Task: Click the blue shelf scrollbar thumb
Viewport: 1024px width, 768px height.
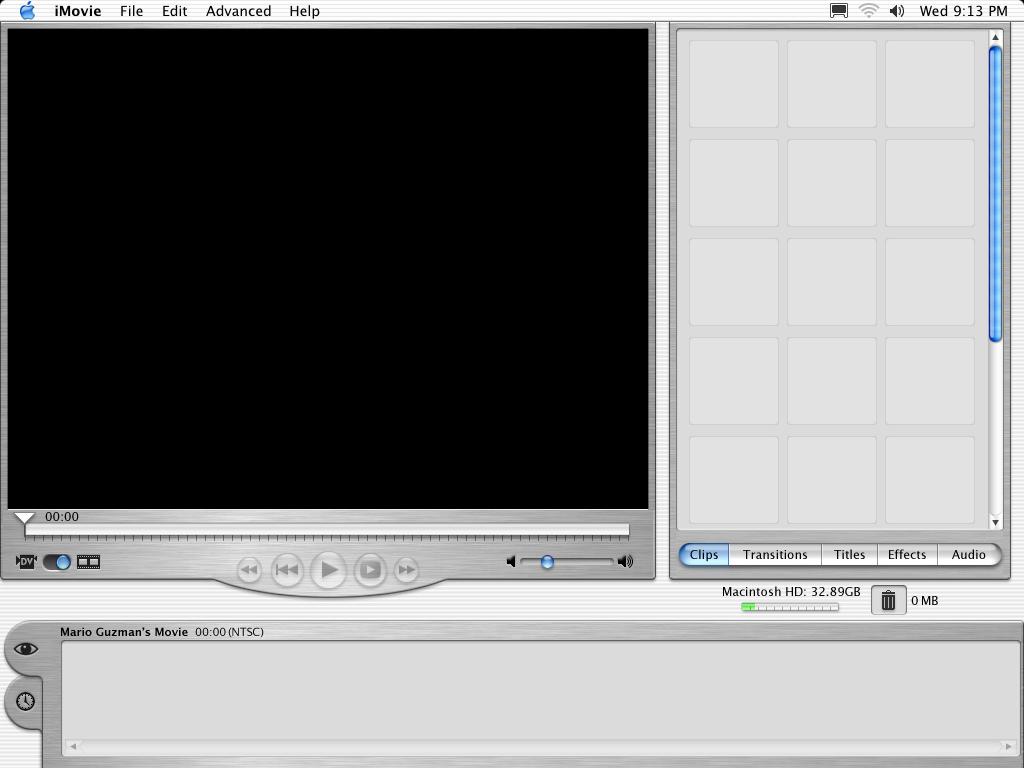Action: pos(995,194)
